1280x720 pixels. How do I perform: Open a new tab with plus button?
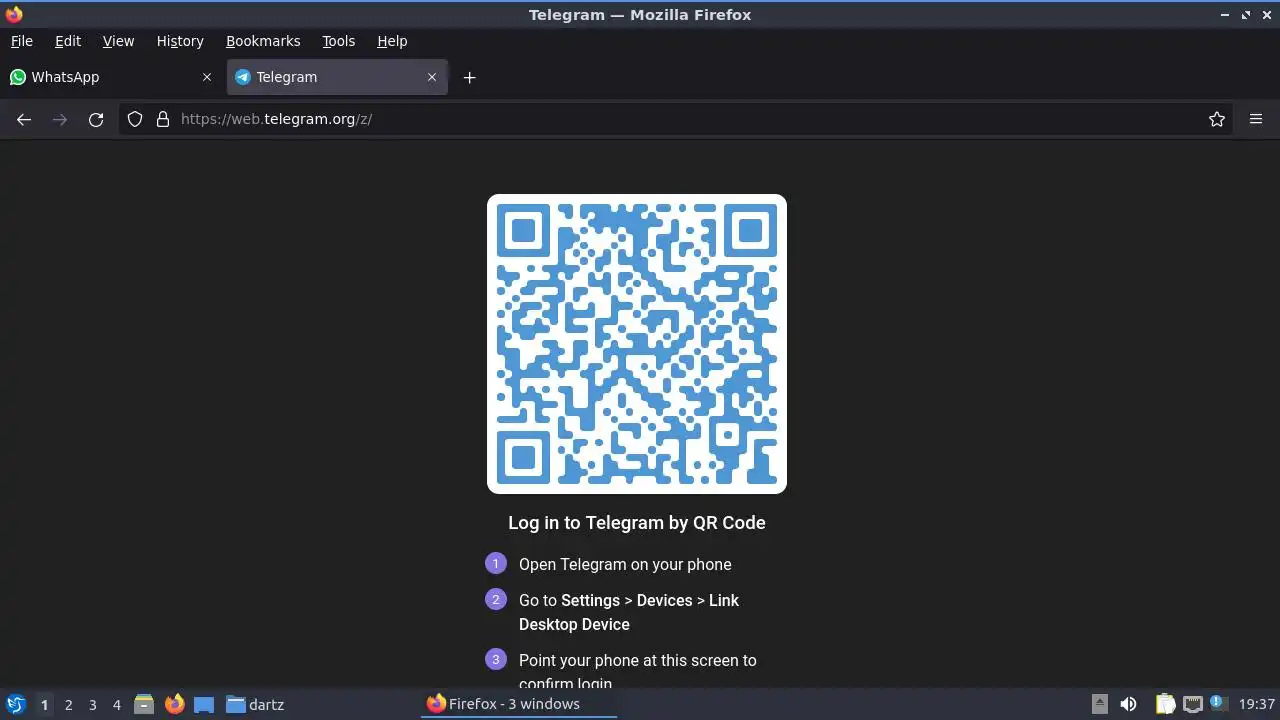coord(469,77)
